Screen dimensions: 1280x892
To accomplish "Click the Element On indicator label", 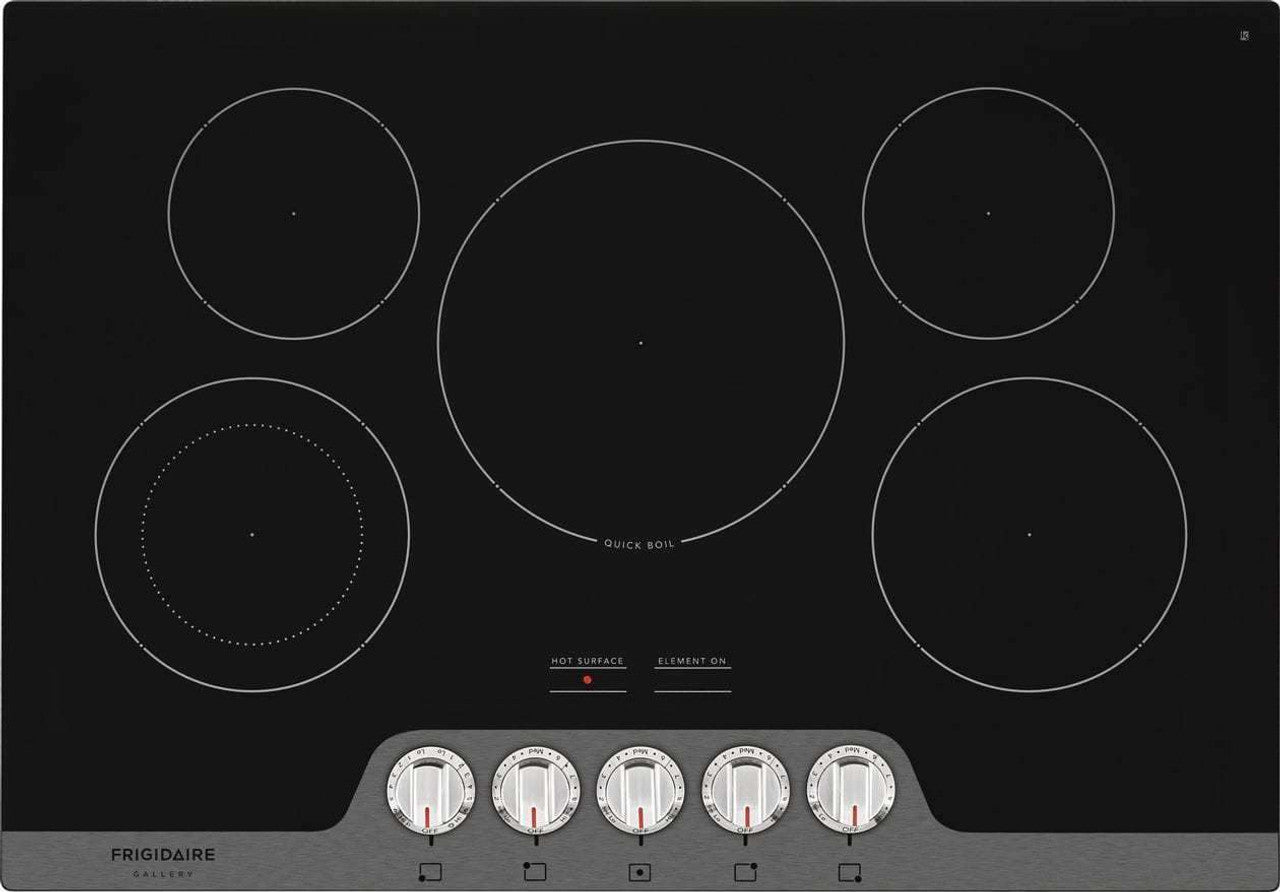I will [x=692, y=662].
